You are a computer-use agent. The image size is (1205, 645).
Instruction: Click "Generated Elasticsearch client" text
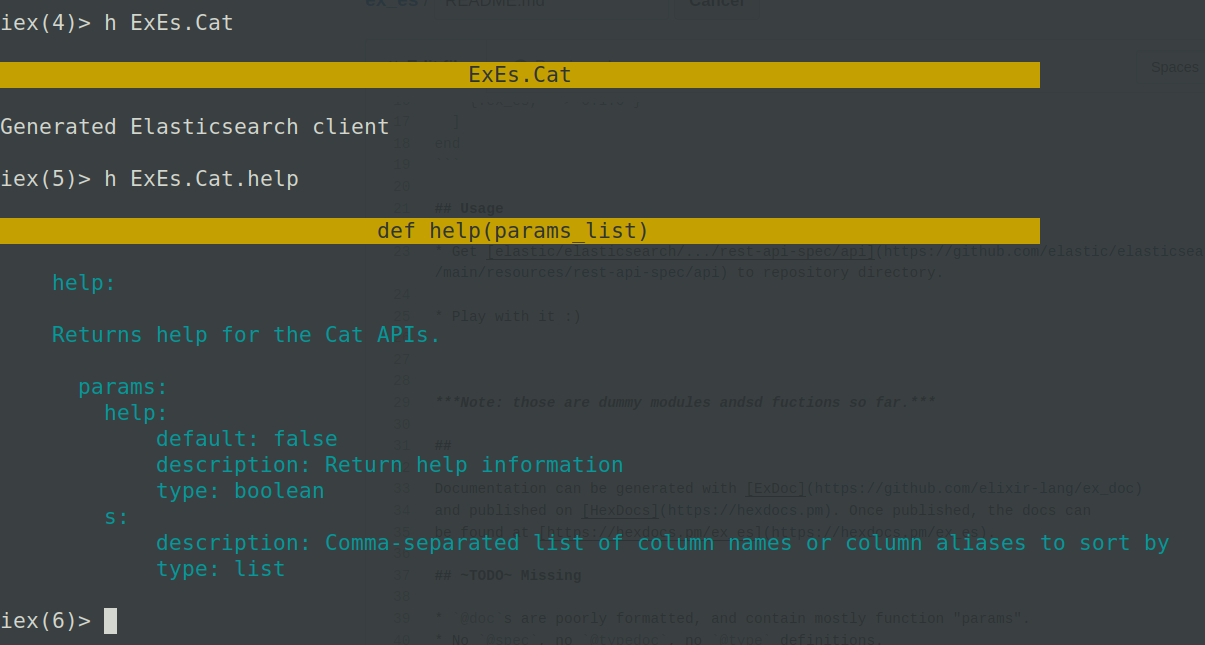click(195, 127)
